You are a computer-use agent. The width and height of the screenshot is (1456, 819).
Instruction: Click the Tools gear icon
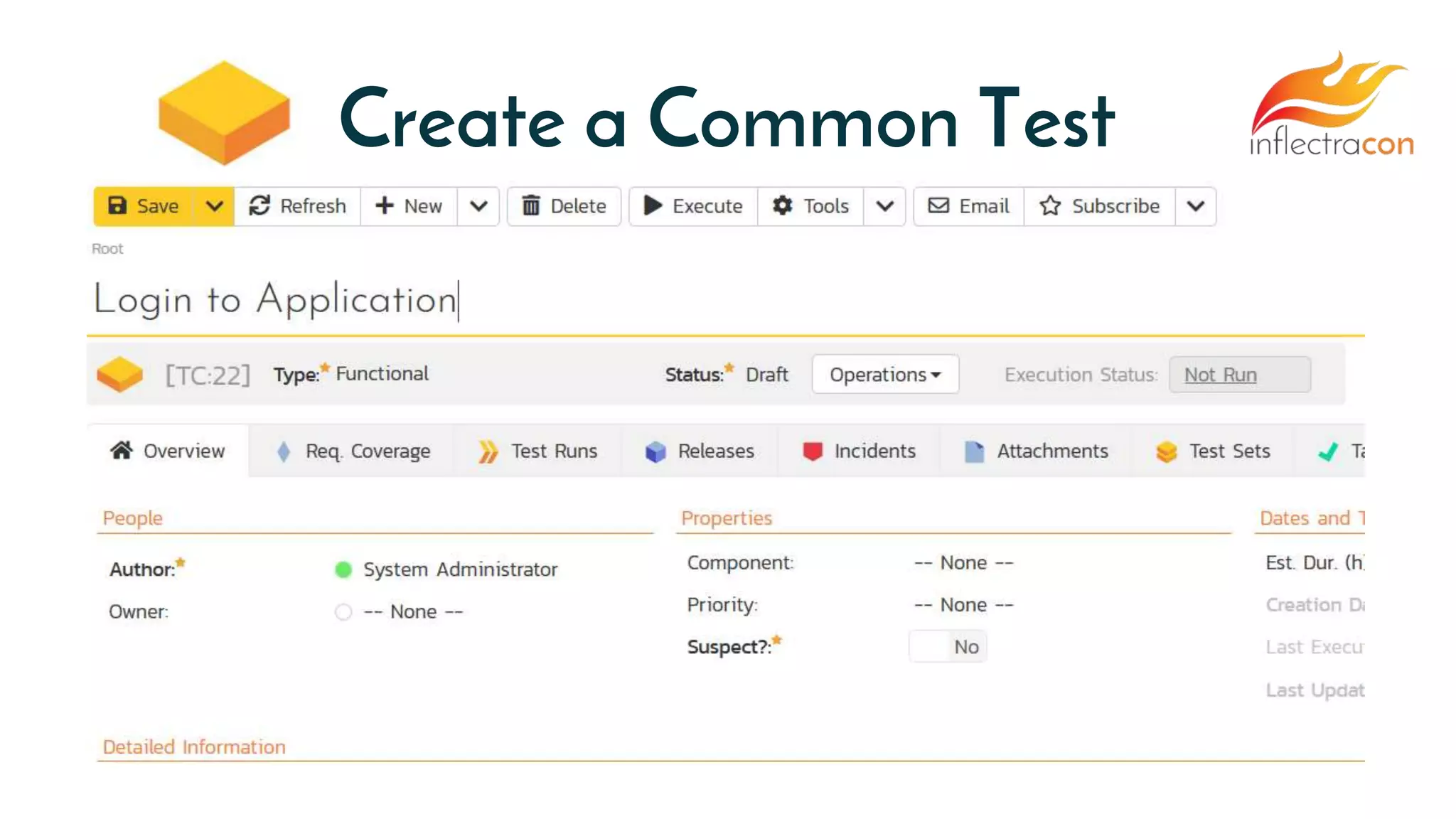[x=783, y=206]
